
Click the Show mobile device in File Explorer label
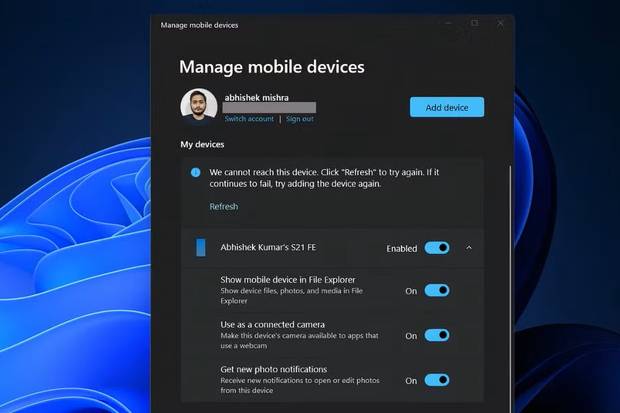coord(288,280)
